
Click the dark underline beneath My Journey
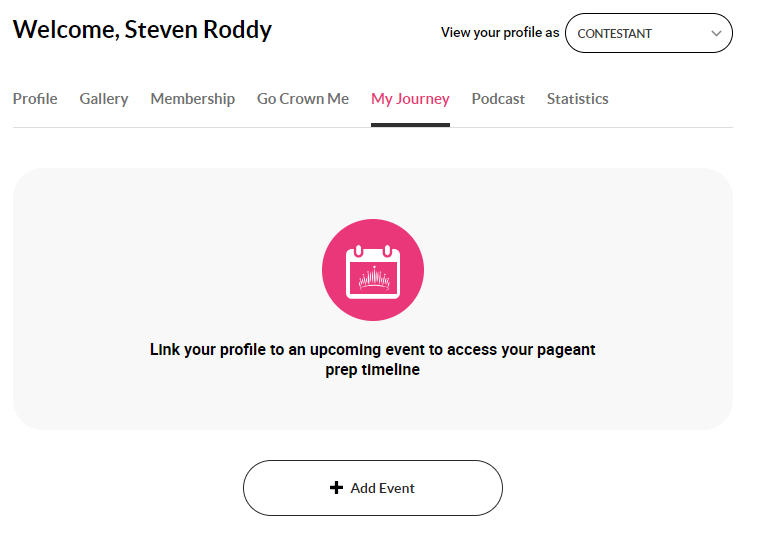point(410,125)
